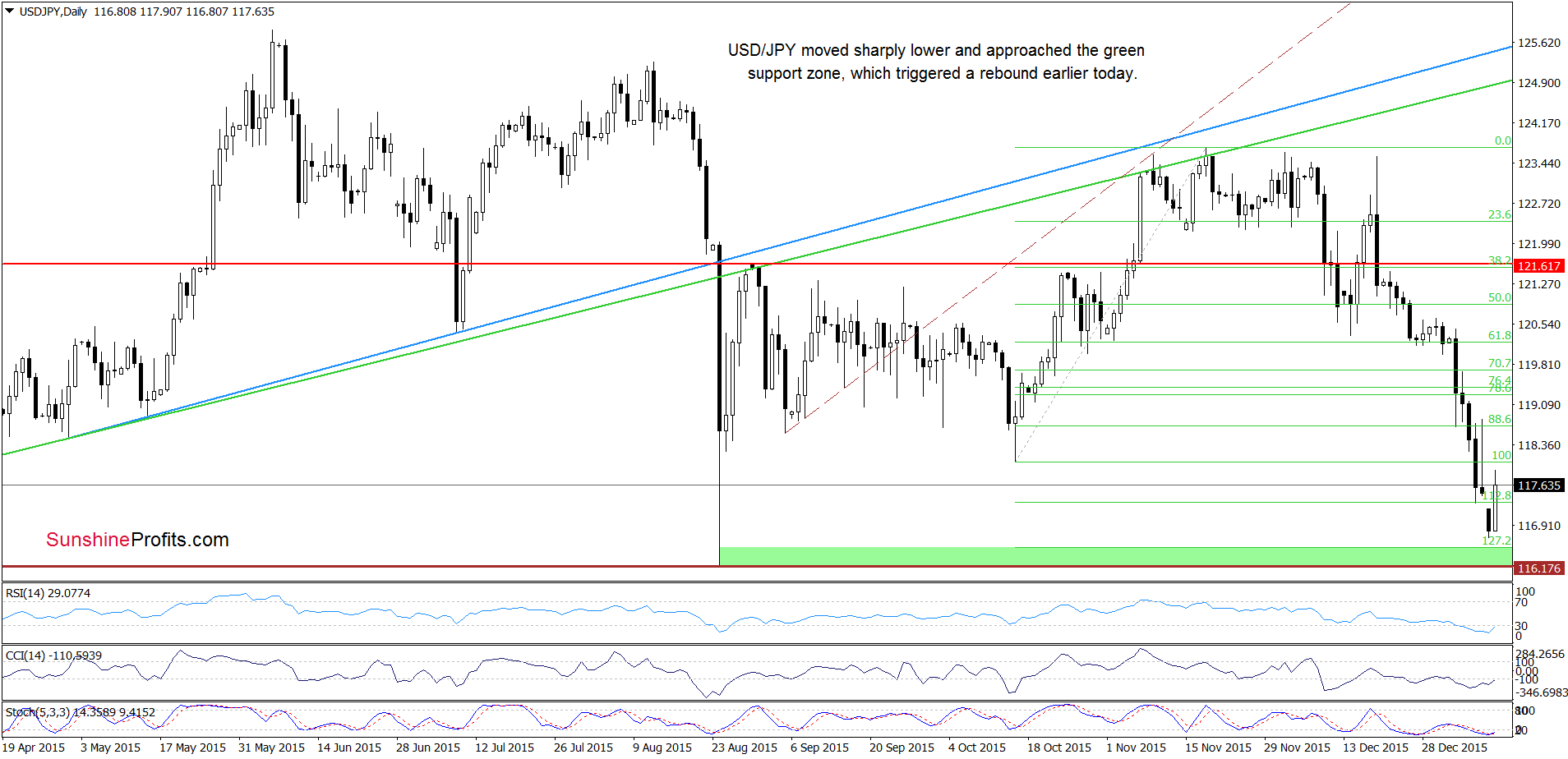Click the Fibonacci 50.0 level label
The width and height of the screenshot is (1568, 759).
(1500, 297)
